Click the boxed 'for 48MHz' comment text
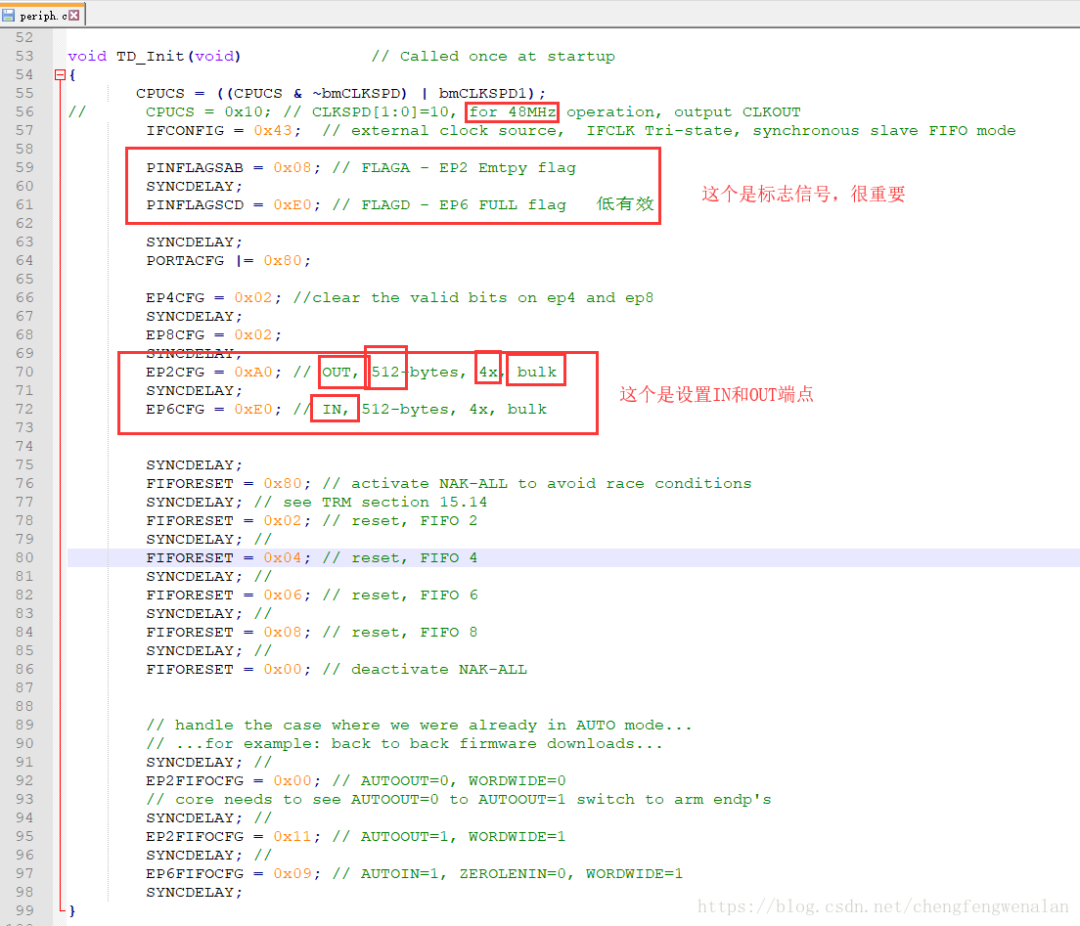The width and height of the screenshot is (1080, 926). [511, 111]
